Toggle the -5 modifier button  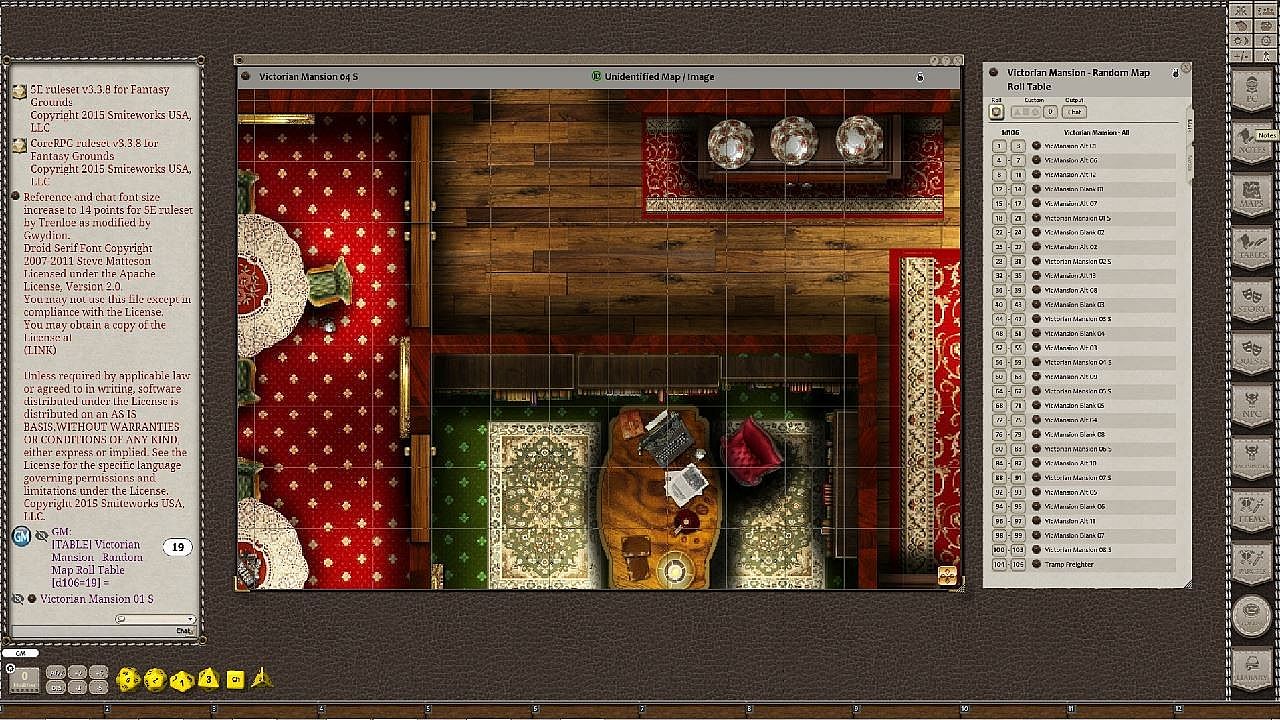(98, 687)
